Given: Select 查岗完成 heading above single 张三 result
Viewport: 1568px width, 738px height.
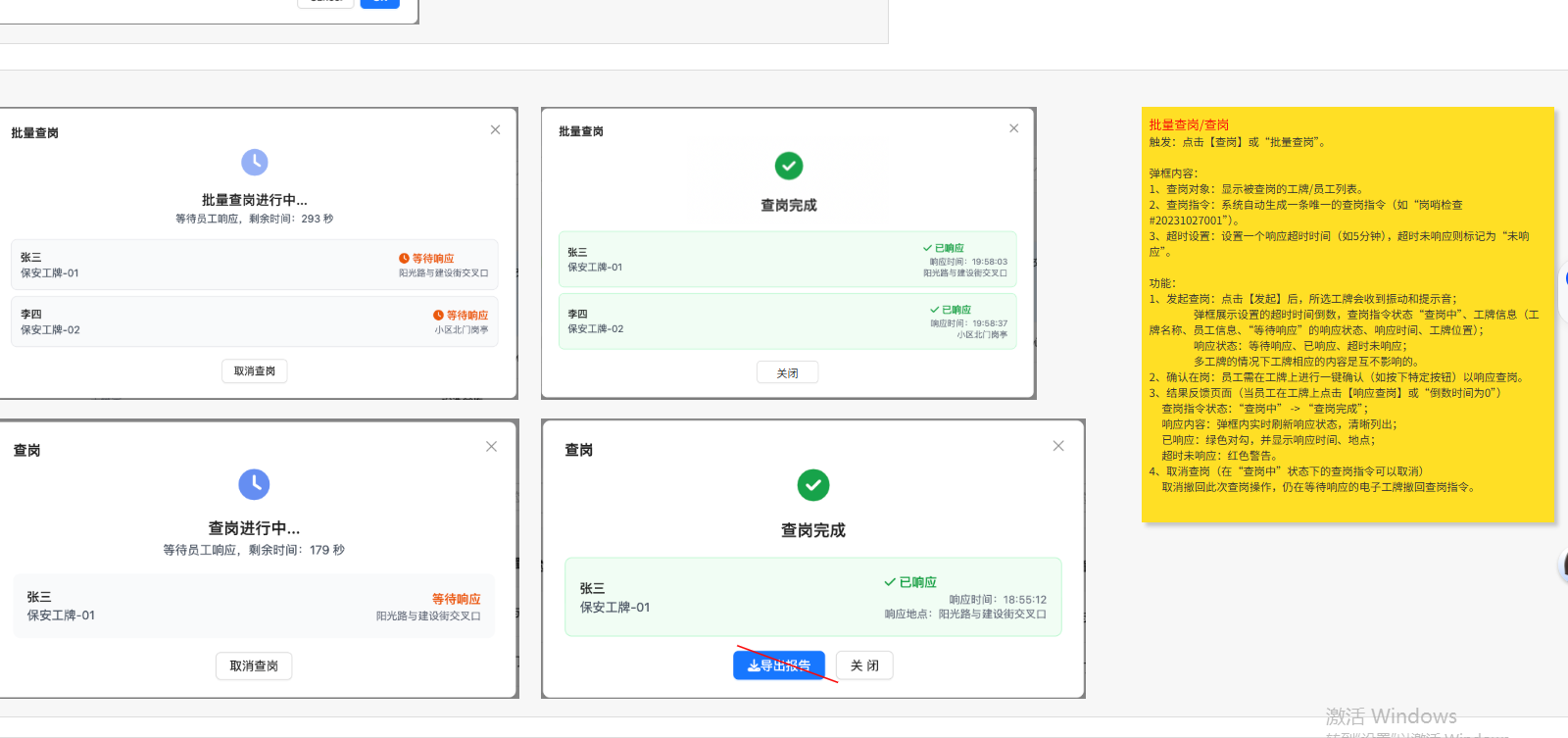Looking at the screenshot, I should pos(812,530).
